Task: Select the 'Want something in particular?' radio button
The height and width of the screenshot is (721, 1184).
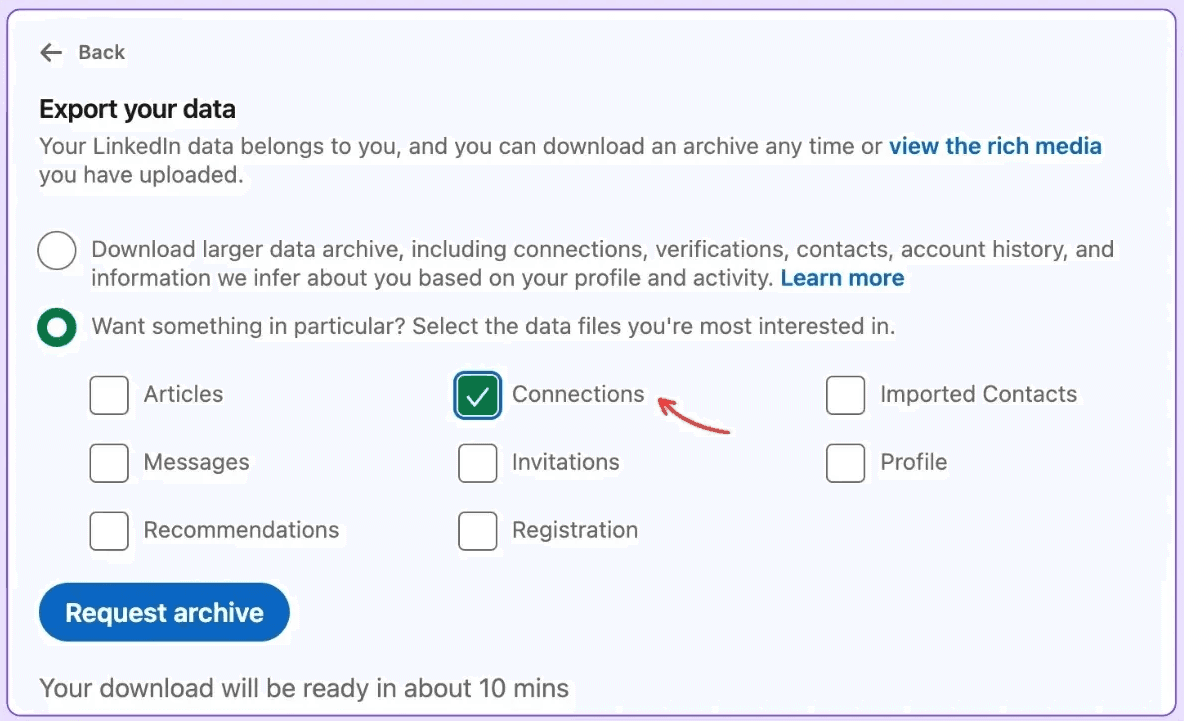Action: [x=57, y=327]
